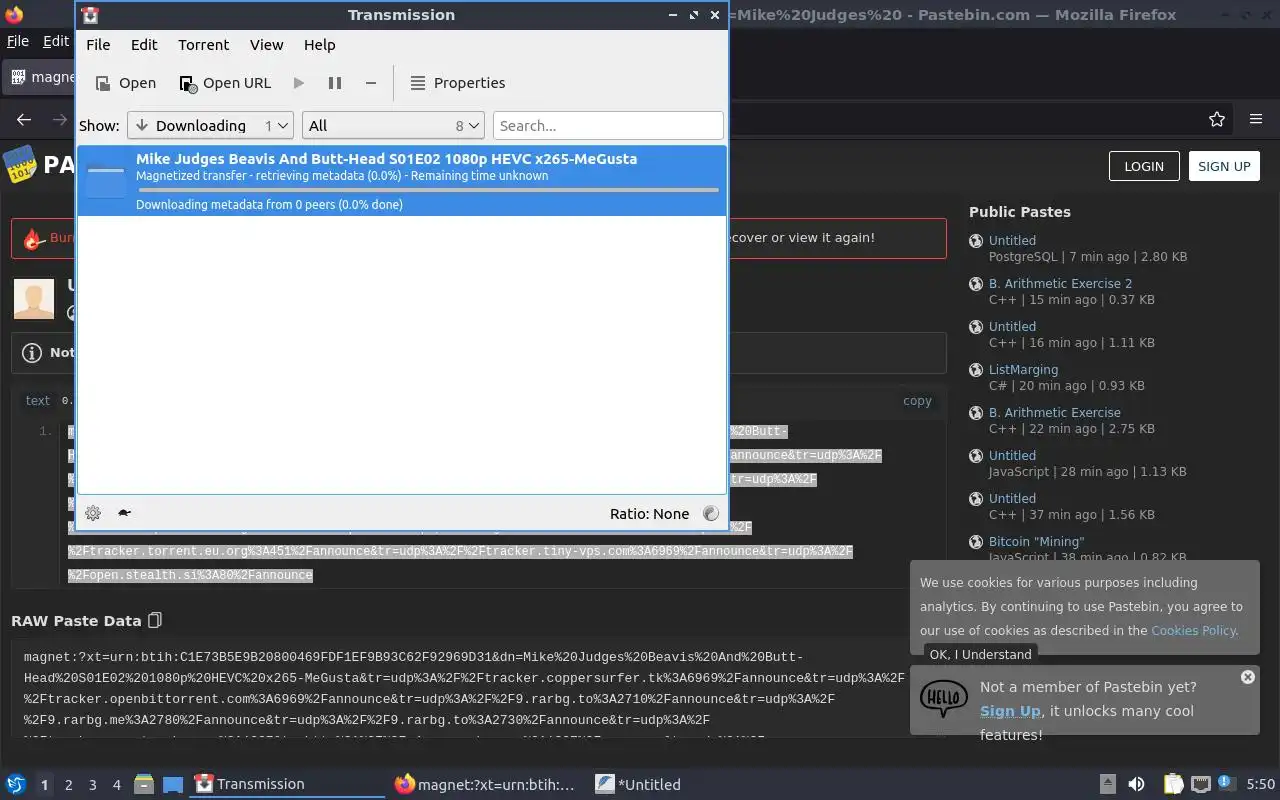Viewport: 1280px width, 800px height.
Task: Open B. Arithmetic Exercise 2 paste
Action: (x=1060, y=283)
